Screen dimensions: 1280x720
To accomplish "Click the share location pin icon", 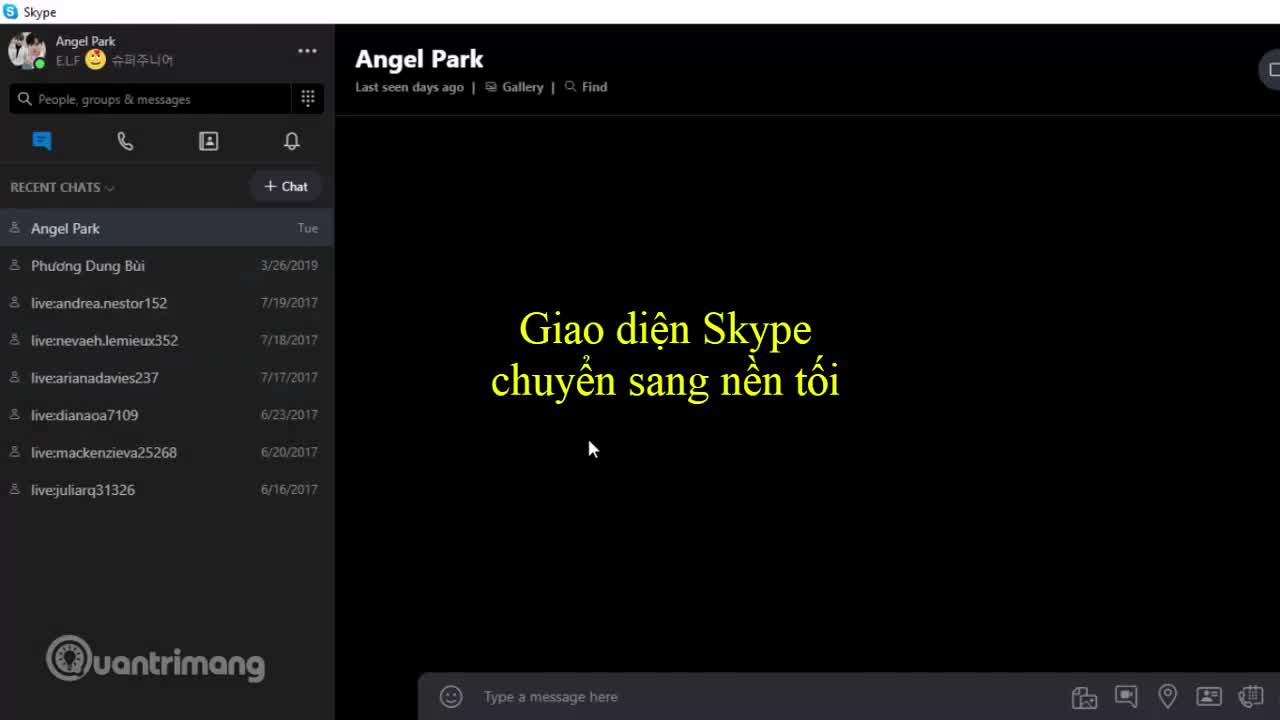I will pyautogui.click(x=1167, y=696).
